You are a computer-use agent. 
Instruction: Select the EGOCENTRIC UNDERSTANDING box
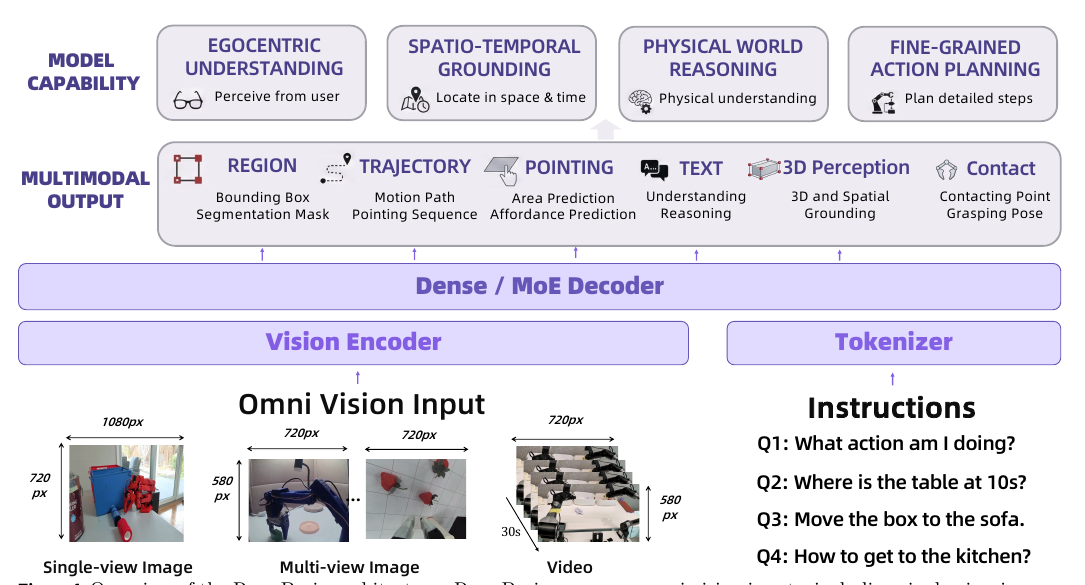(x=262, y=73)
